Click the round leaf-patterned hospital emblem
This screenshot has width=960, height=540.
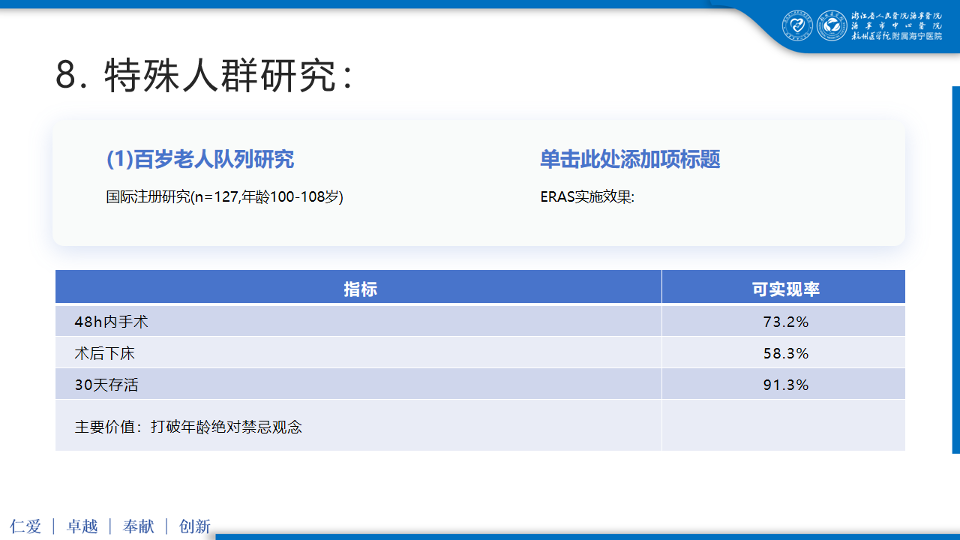pyautogui.click(x=831, y=26)
